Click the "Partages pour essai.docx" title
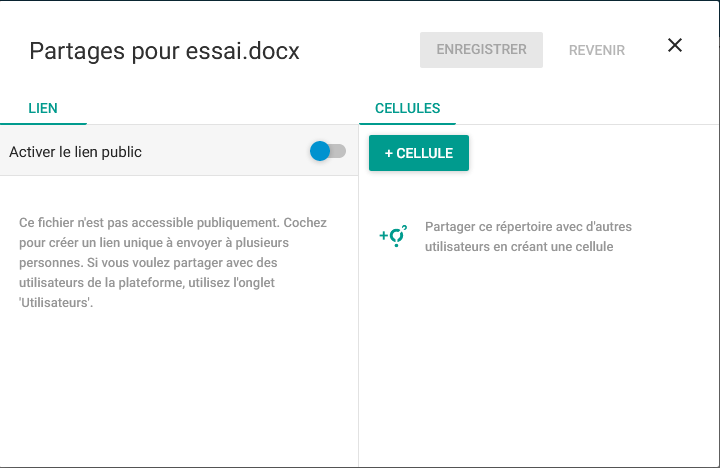The image size is (720, 468). [164, 51]
